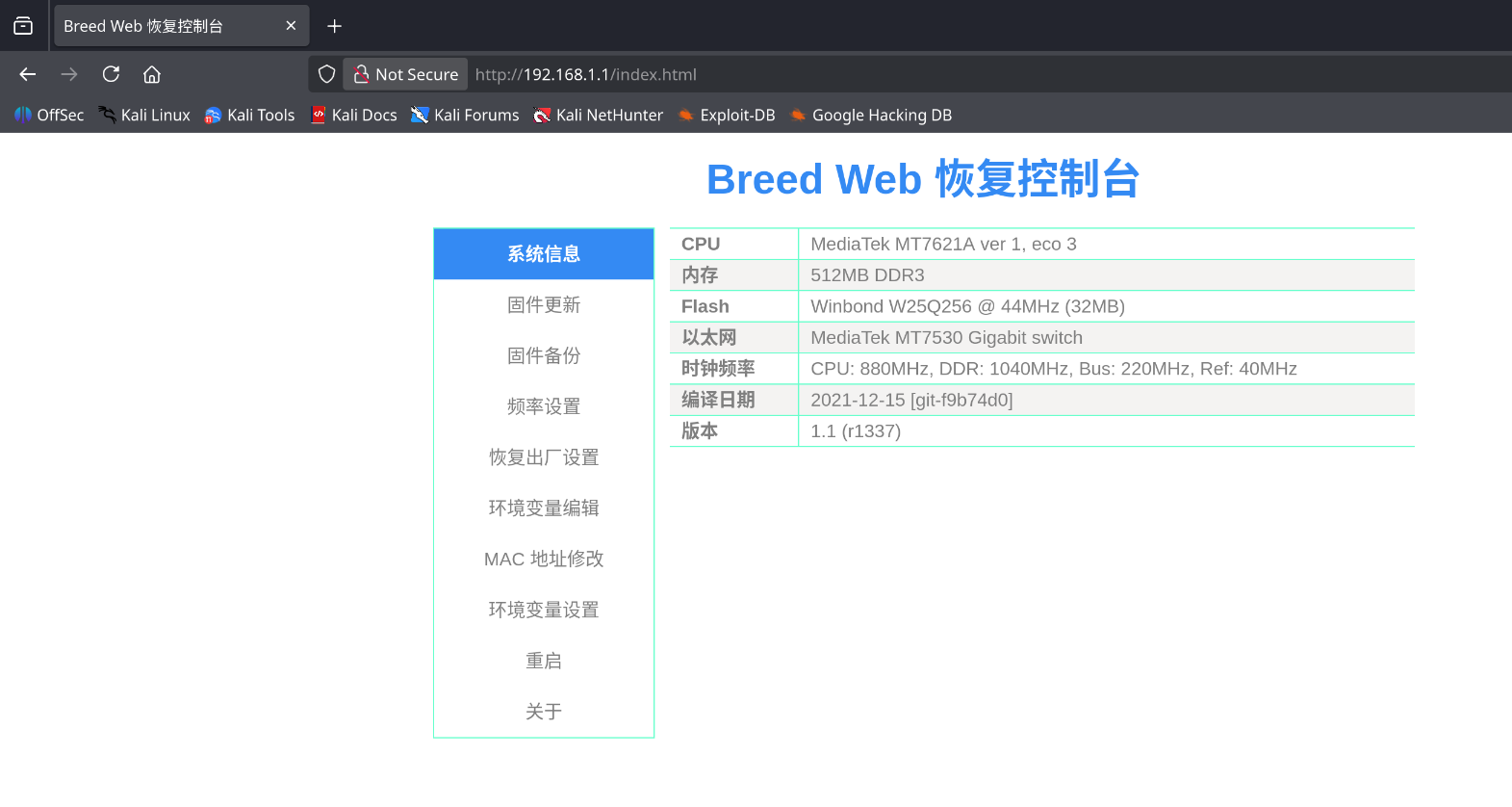Open Exploit-DB bookmark

pyautogui.click(x=727, y=115)
